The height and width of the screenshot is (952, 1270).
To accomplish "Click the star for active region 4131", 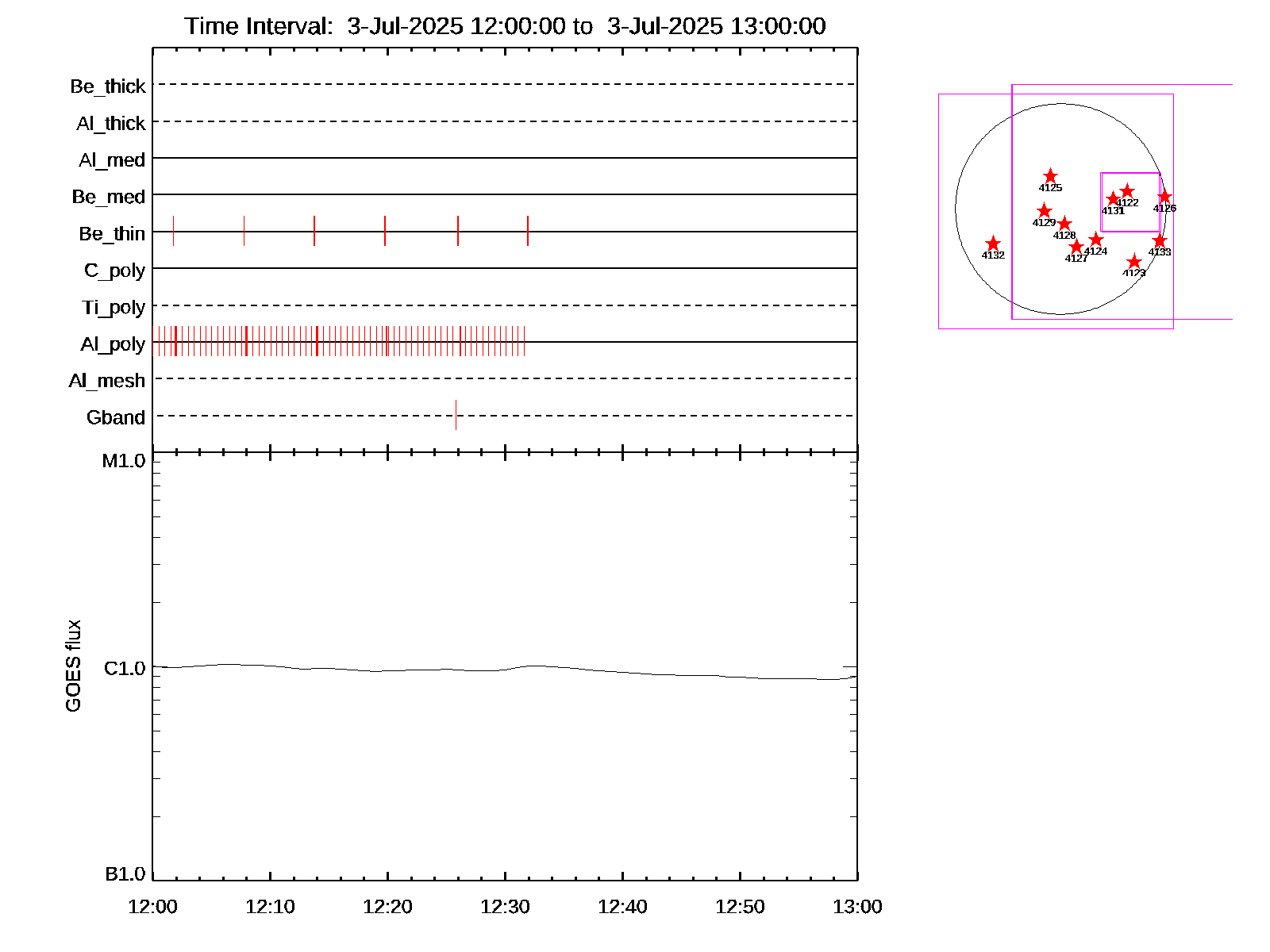I will (1113, 198).
